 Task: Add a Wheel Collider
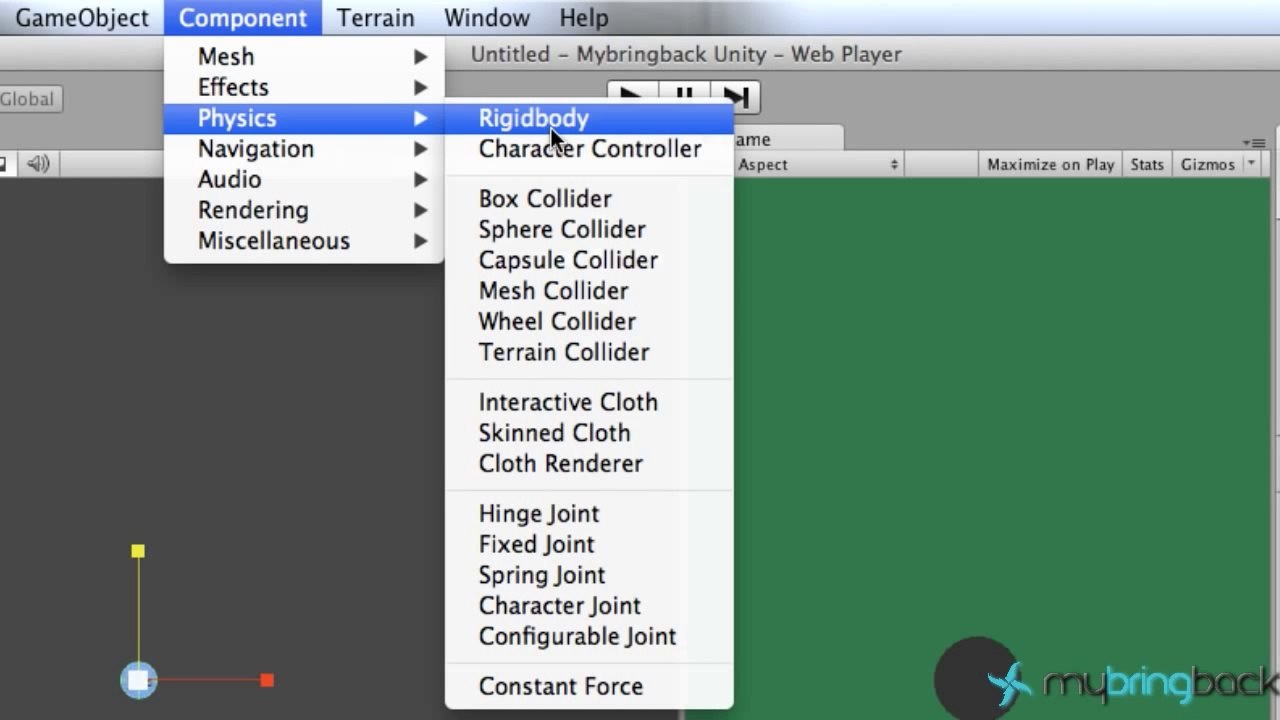pyautogui.click(x=589, y=322)
